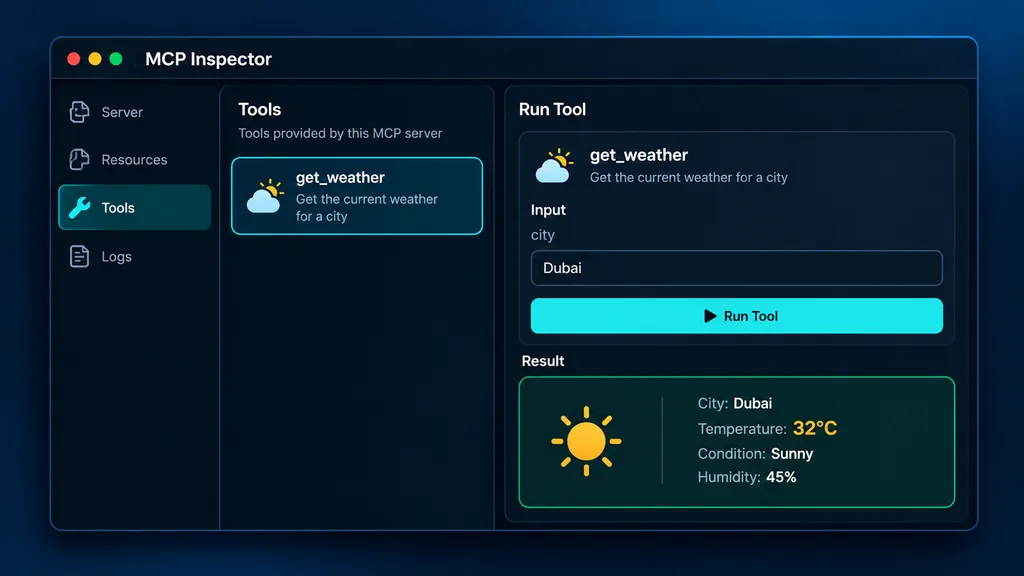1024x576 pixels.
Task: Switch to the Resources section
Action: click(135, 159)
